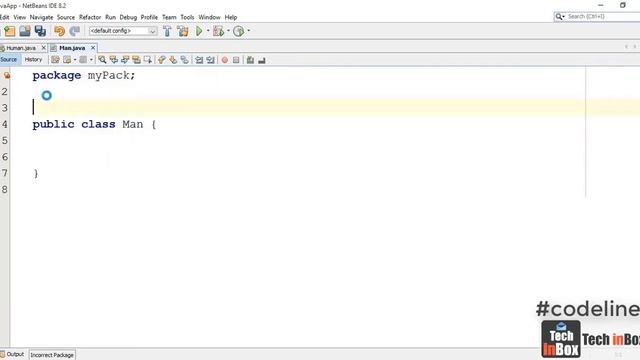Screen dimensions: 640x360
Task: Click line number 5 in gutter
Action: (4, 141)
